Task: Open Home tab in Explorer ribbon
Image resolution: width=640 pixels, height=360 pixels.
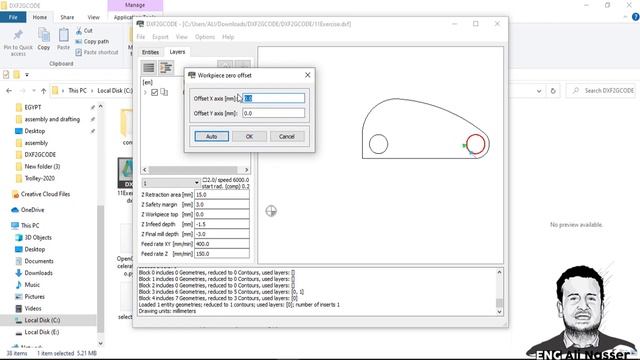Action: click(x=40, y=17)
